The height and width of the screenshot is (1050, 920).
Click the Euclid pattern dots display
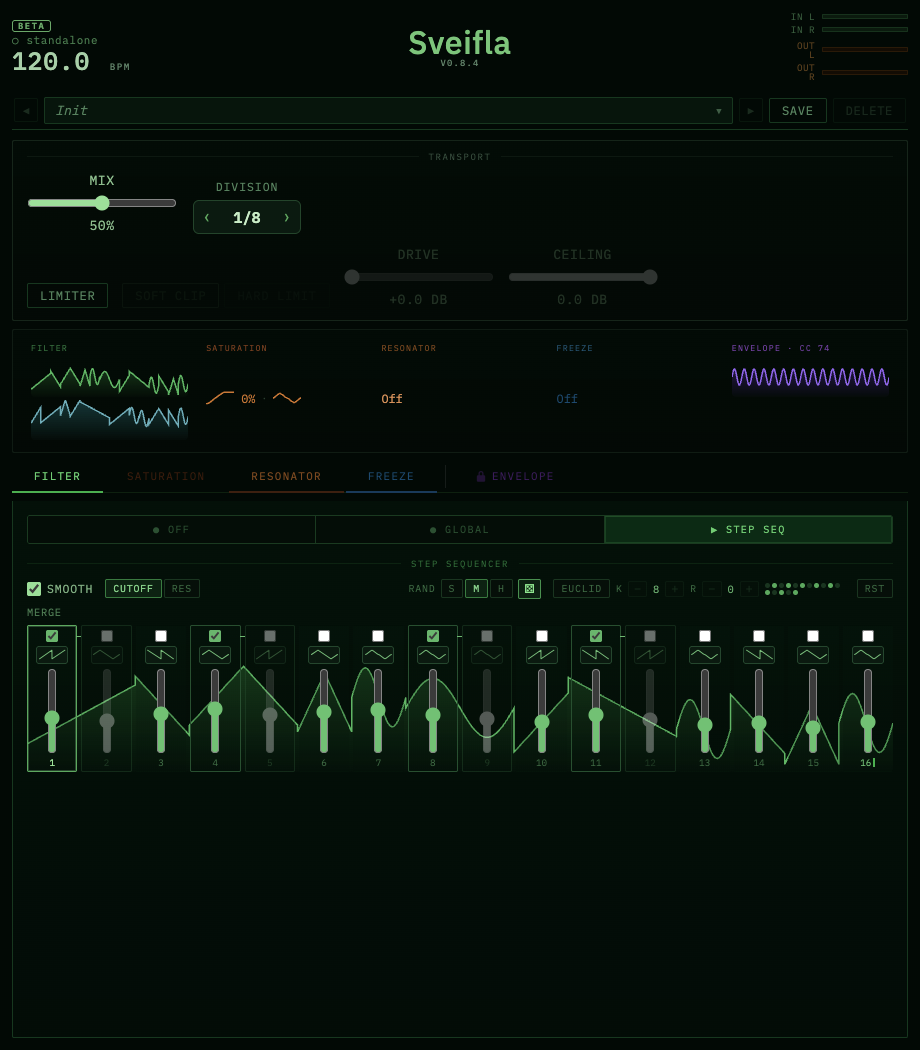coord(802,589)
